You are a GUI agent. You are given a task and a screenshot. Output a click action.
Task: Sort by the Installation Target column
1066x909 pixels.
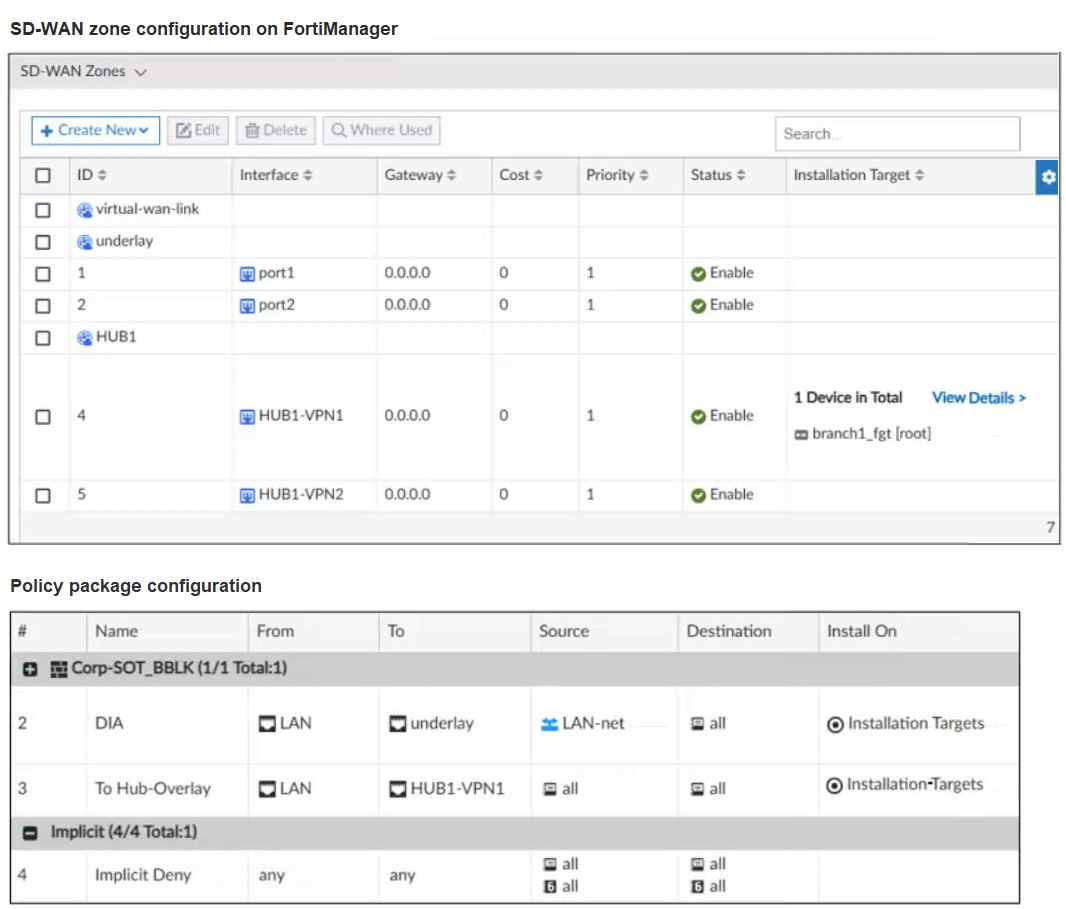pos(859,175)
